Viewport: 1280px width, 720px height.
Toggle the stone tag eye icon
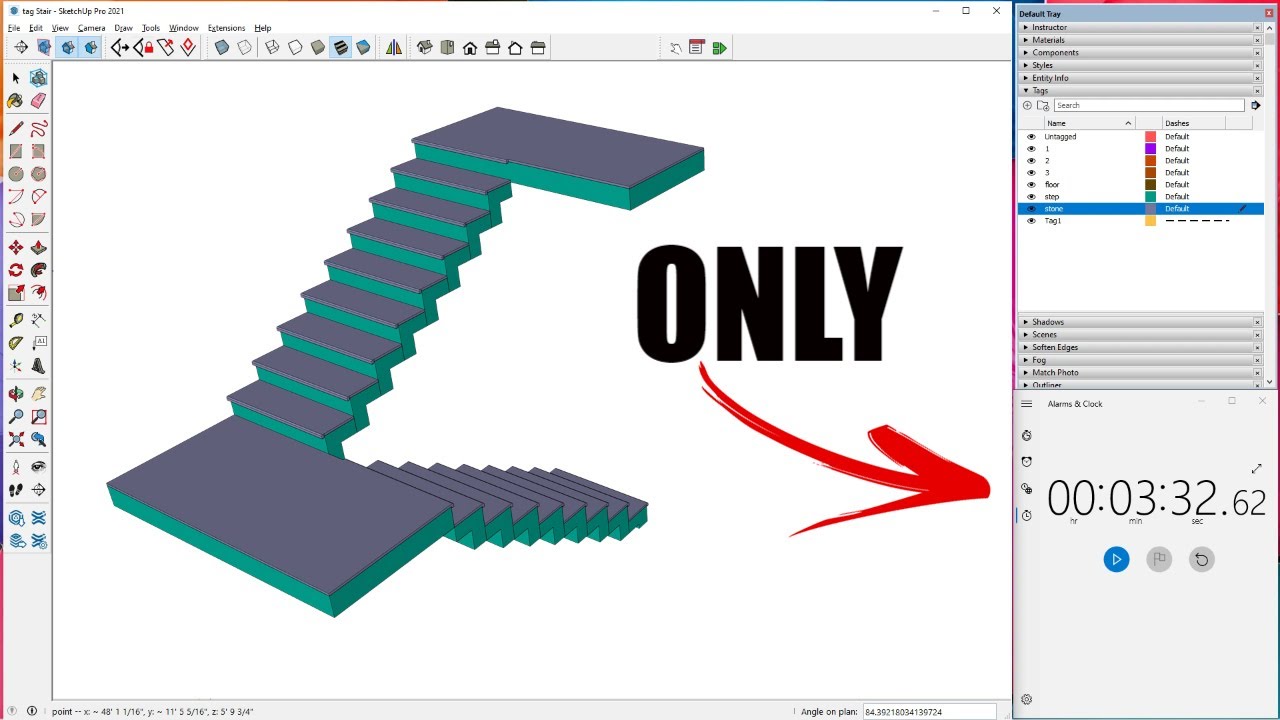[1031, 209]
